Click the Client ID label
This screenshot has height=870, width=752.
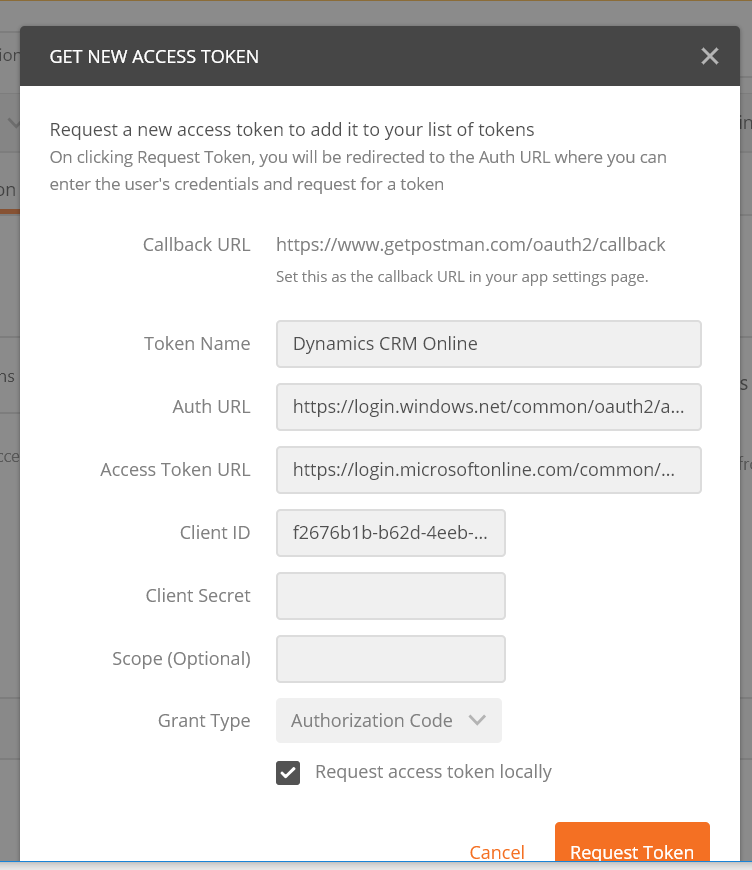[x=215, y=532]
